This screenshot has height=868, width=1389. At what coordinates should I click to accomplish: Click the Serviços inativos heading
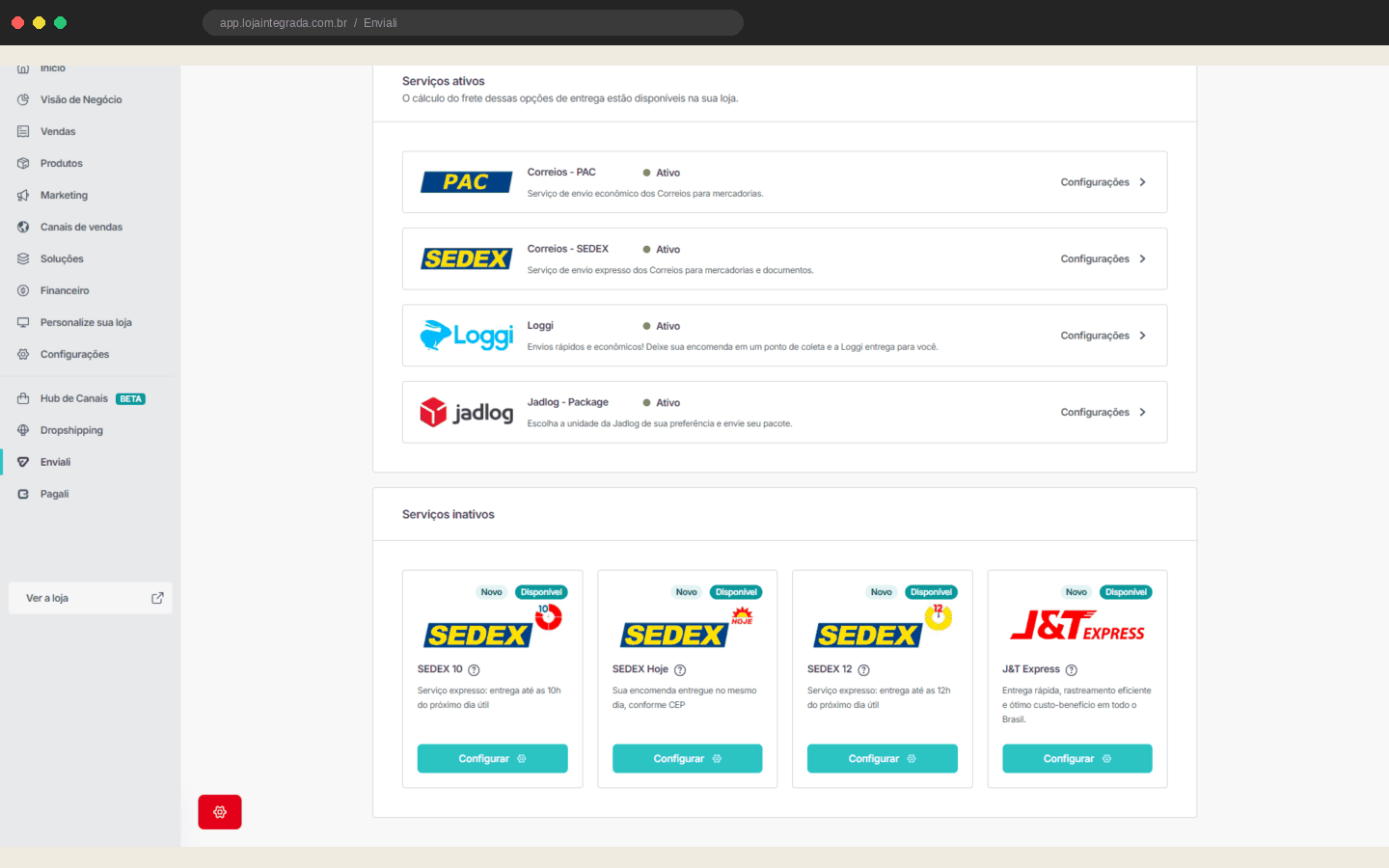(449, 514)
